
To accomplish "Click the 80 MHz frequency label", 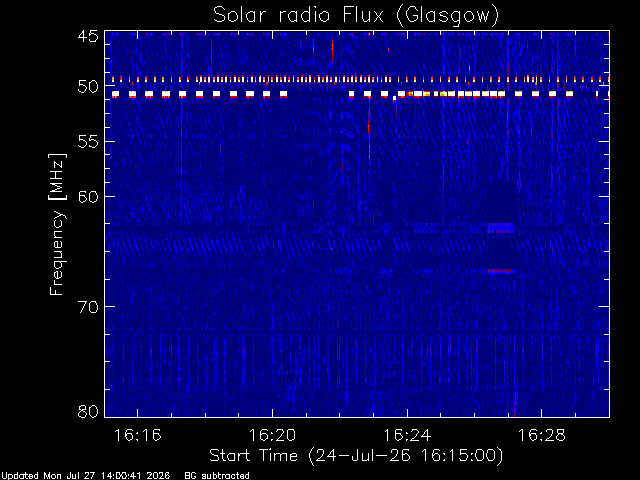I will pos(88,411).
